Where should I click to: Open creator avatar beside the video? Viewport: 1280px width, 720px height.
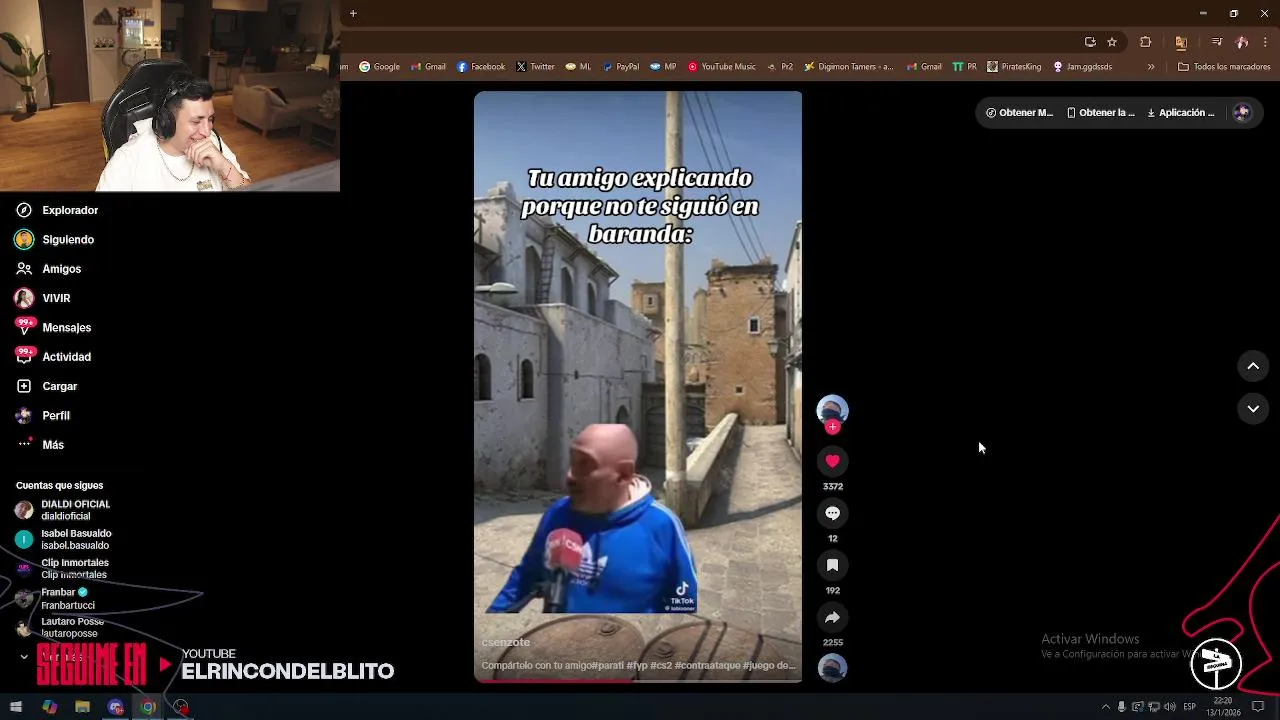832,410
